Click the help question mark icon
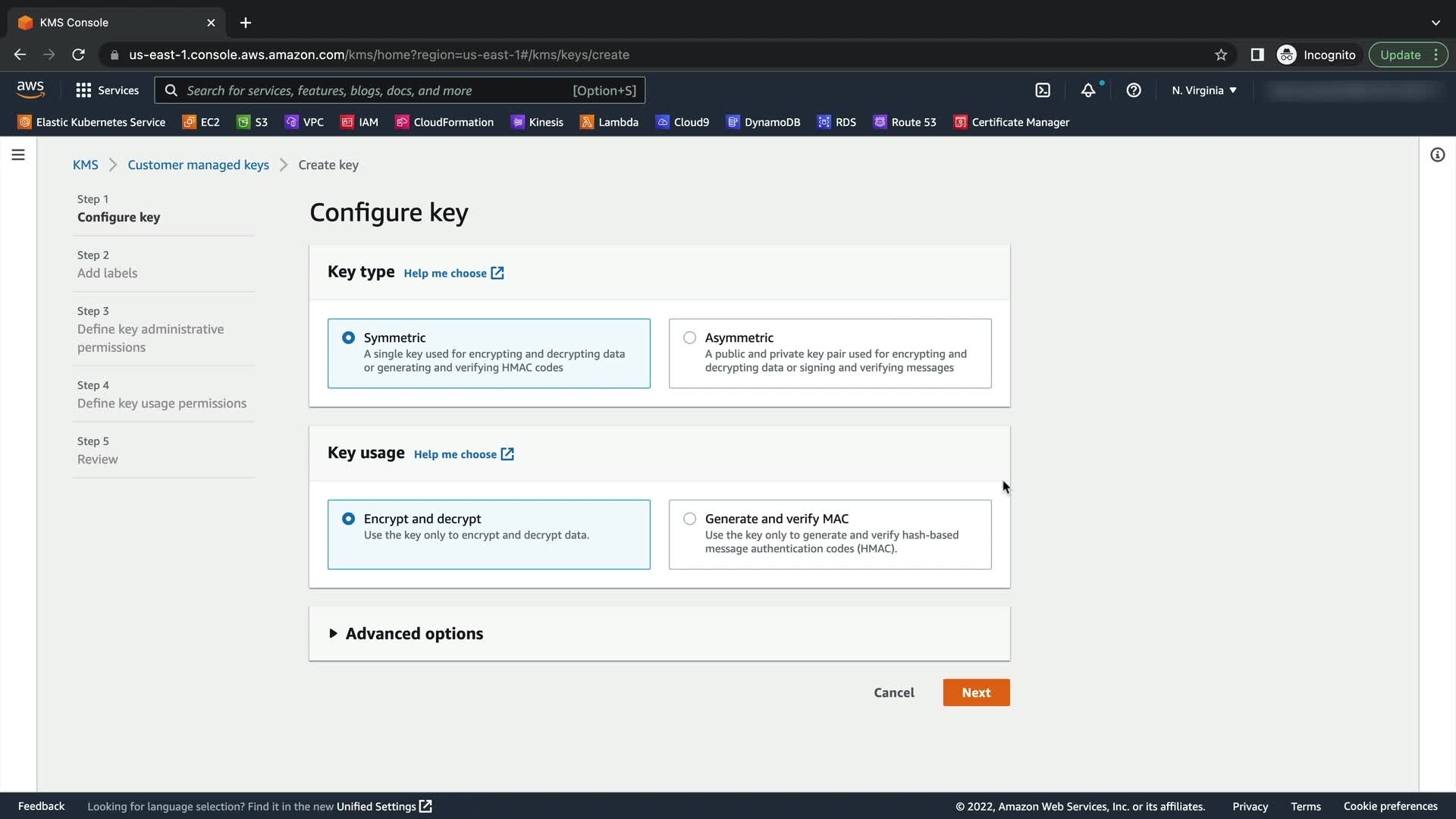 coord(1134,90)
